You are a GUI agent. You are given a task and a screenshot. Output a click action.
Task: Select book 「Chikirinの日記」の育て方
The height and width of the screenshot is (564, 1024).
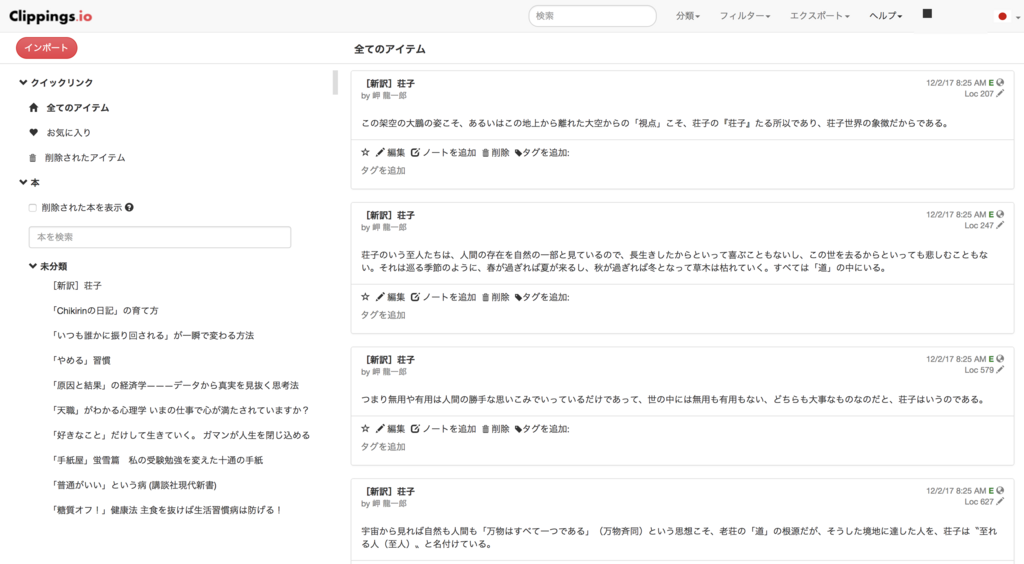pos(104,311)
